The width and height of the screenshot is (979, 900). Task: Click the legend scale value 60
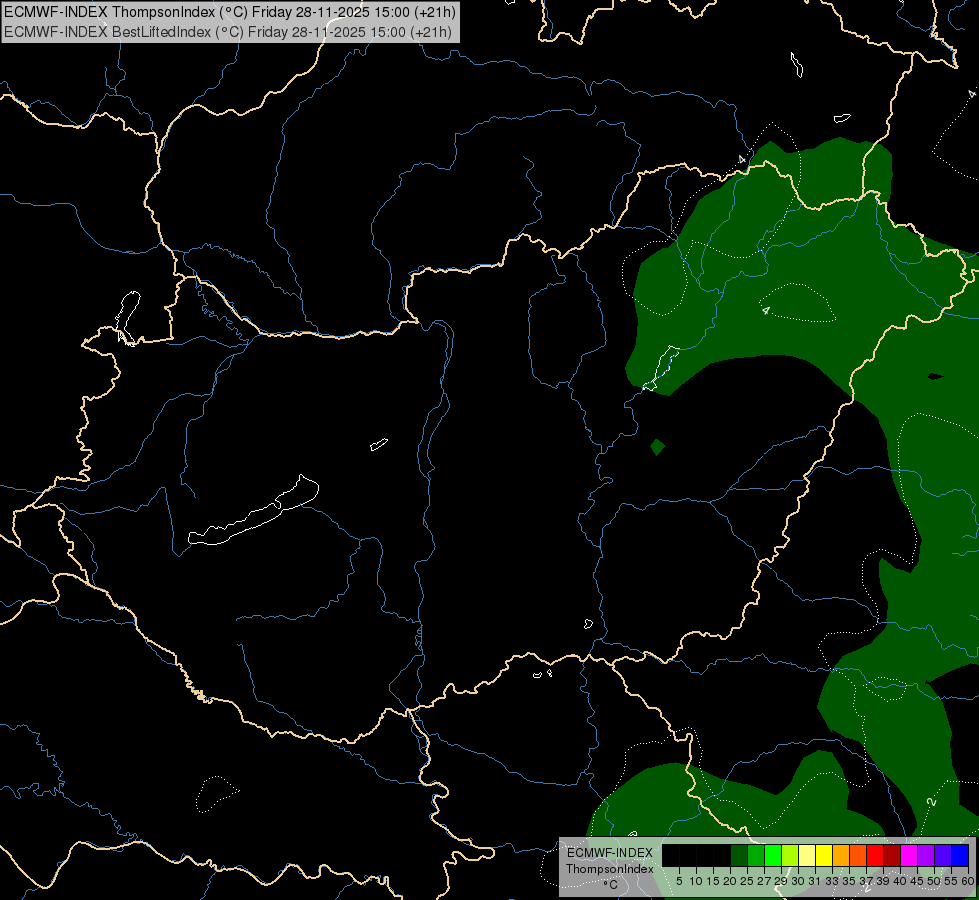point(968,881)
